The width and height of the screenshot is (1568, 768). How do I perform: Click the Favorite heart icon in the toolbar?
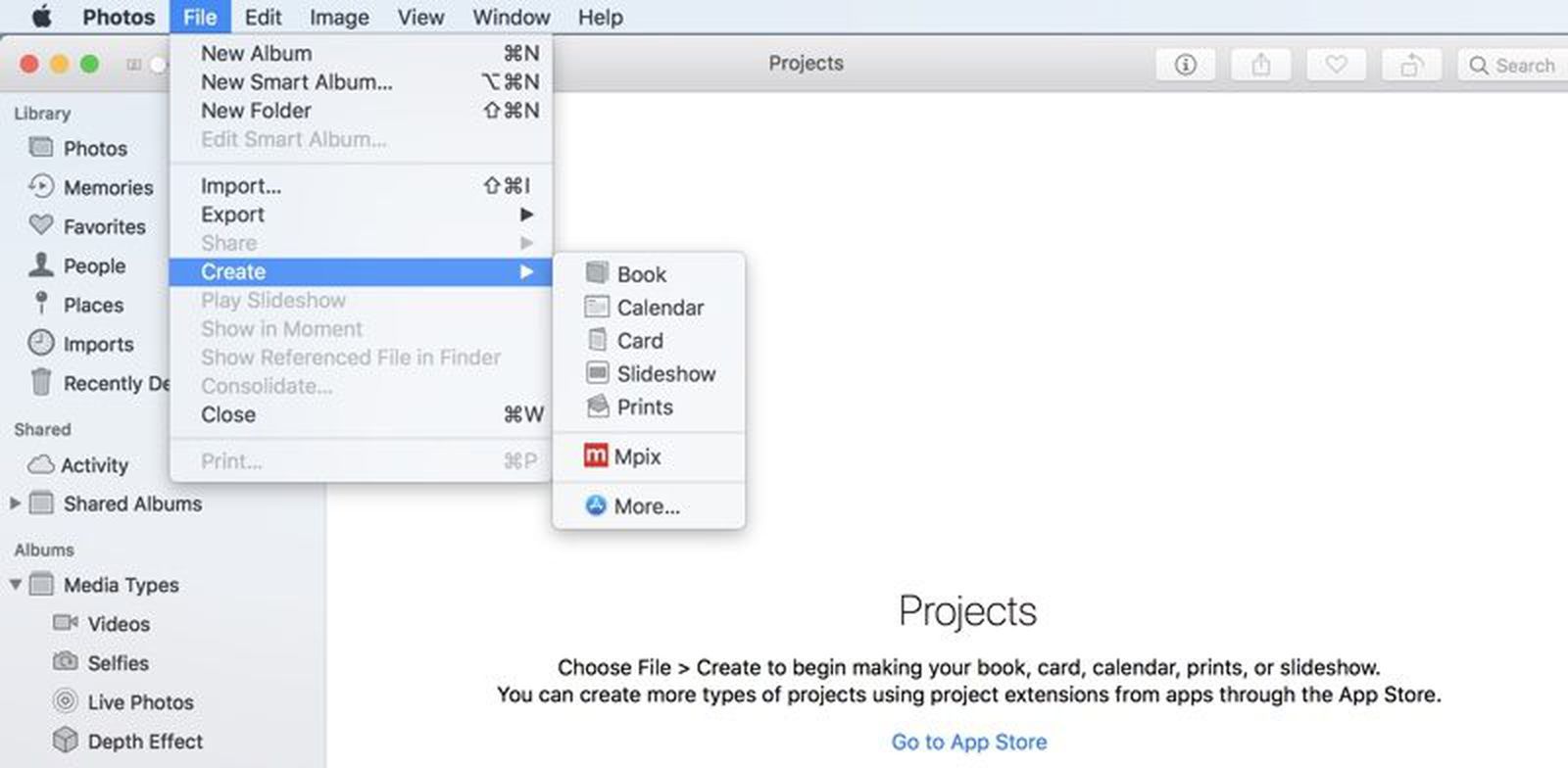[1336, 64]
